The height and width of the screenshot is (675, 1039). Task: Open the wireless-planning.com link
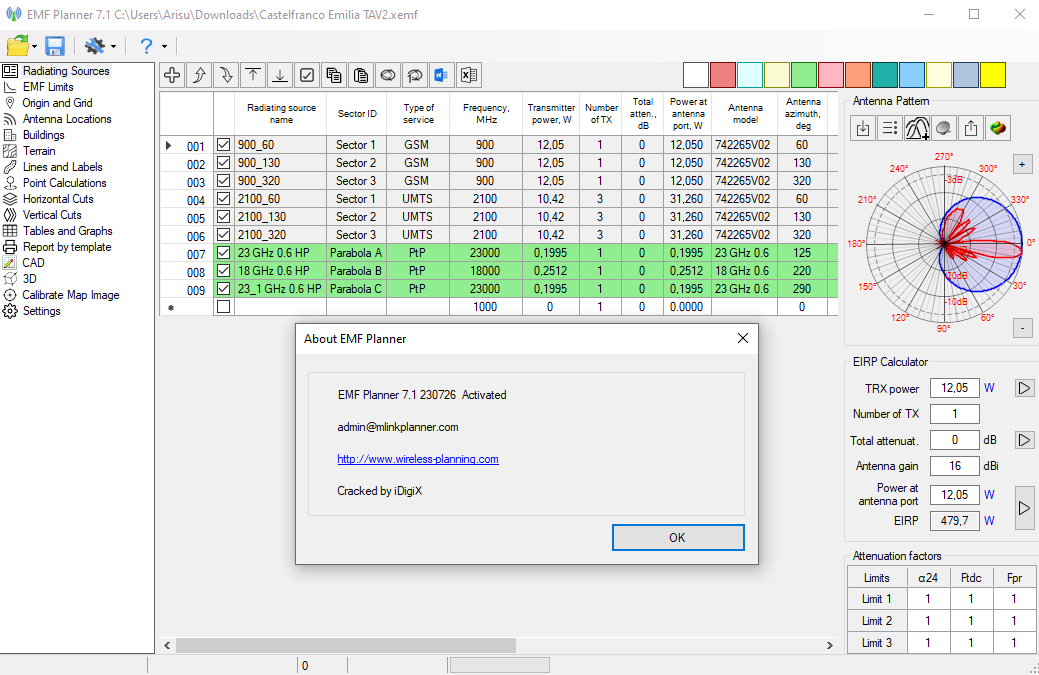click(417, 459)
